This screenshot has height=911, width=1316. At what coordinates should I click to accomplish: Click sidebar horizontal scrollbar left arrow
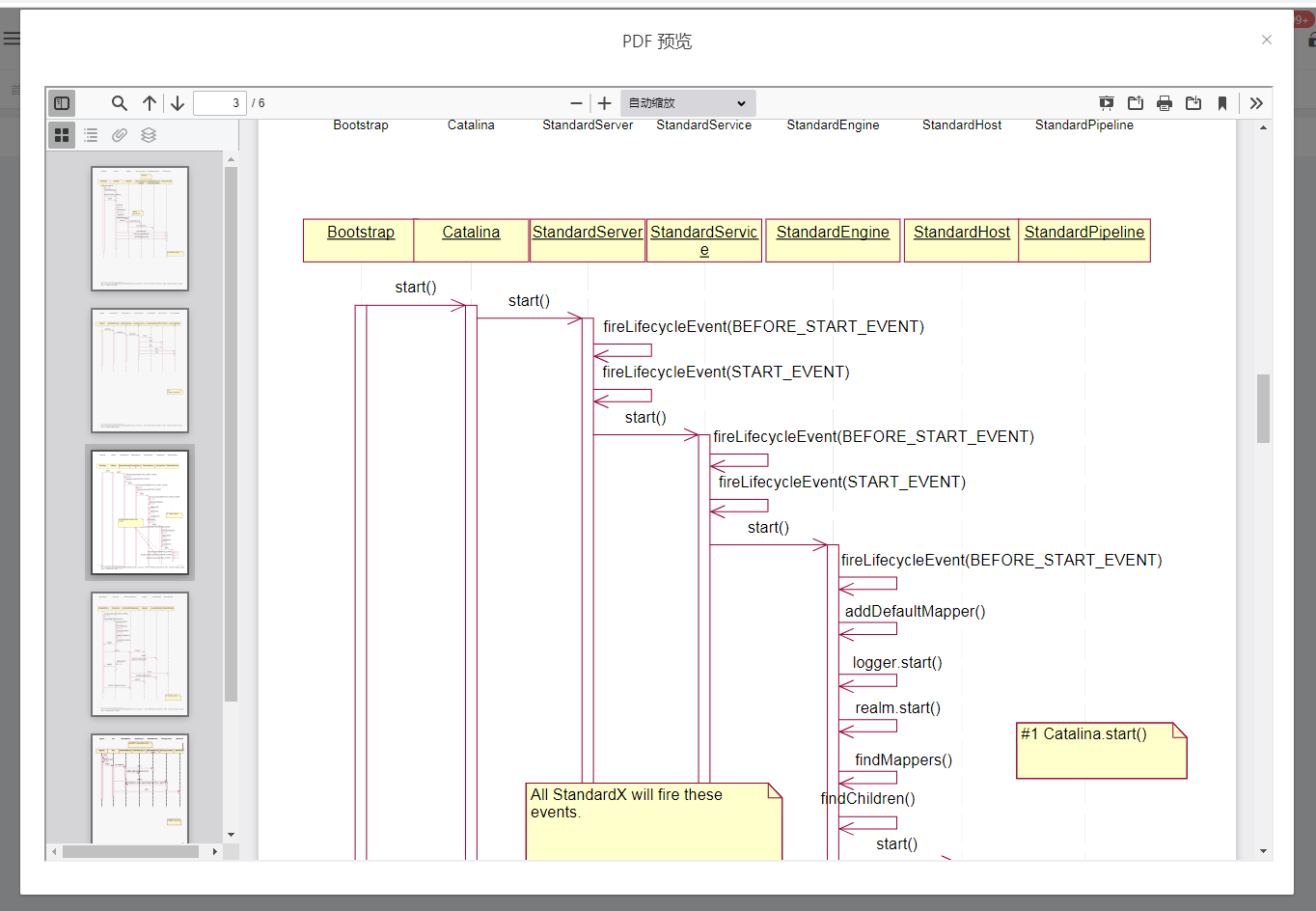click(54, 851)
